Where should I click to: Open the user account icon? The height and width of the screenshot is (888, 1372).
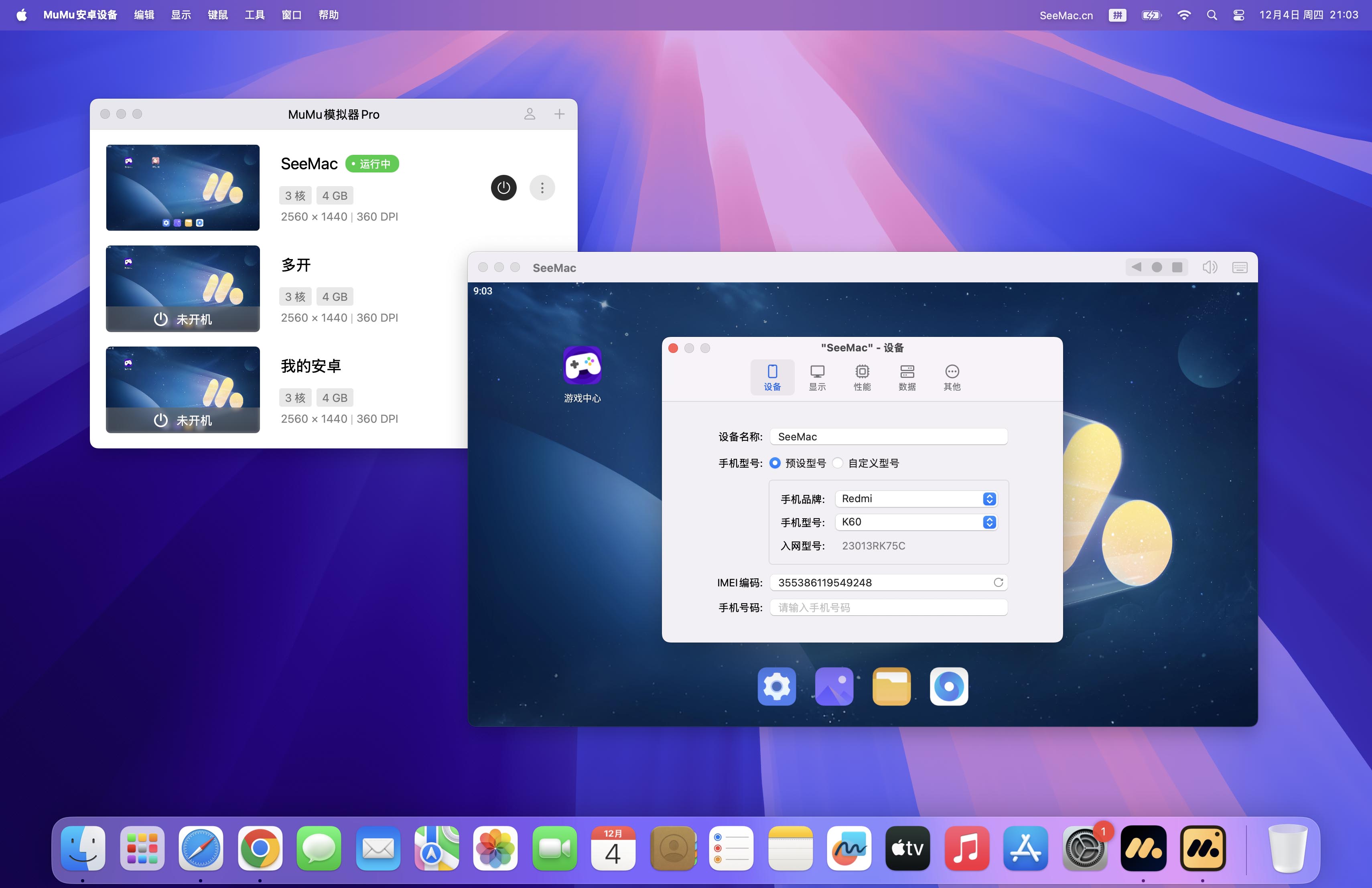529,114
